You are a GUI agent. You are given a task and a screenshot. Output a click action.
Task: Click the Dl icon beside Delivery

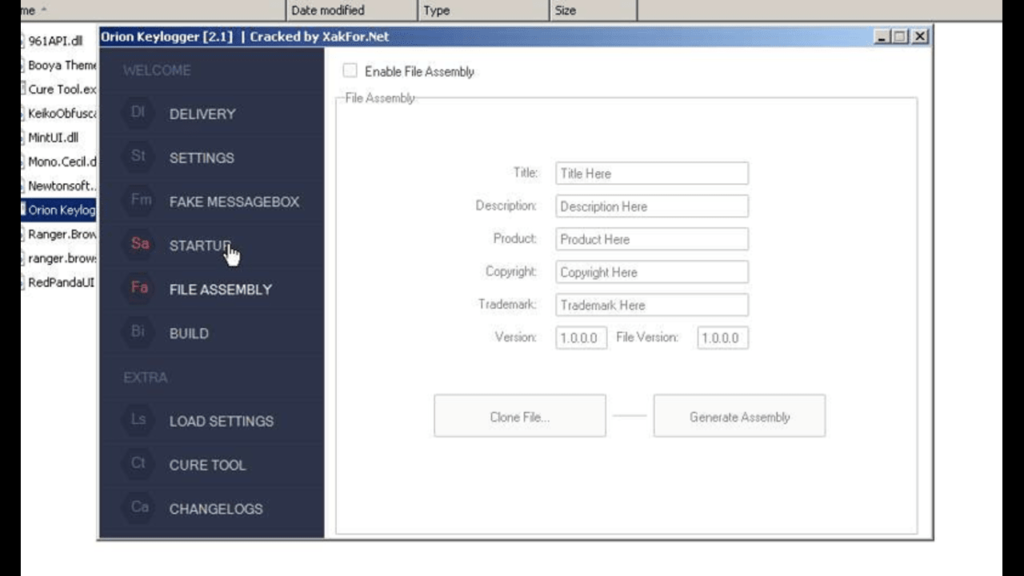point(138,112)
